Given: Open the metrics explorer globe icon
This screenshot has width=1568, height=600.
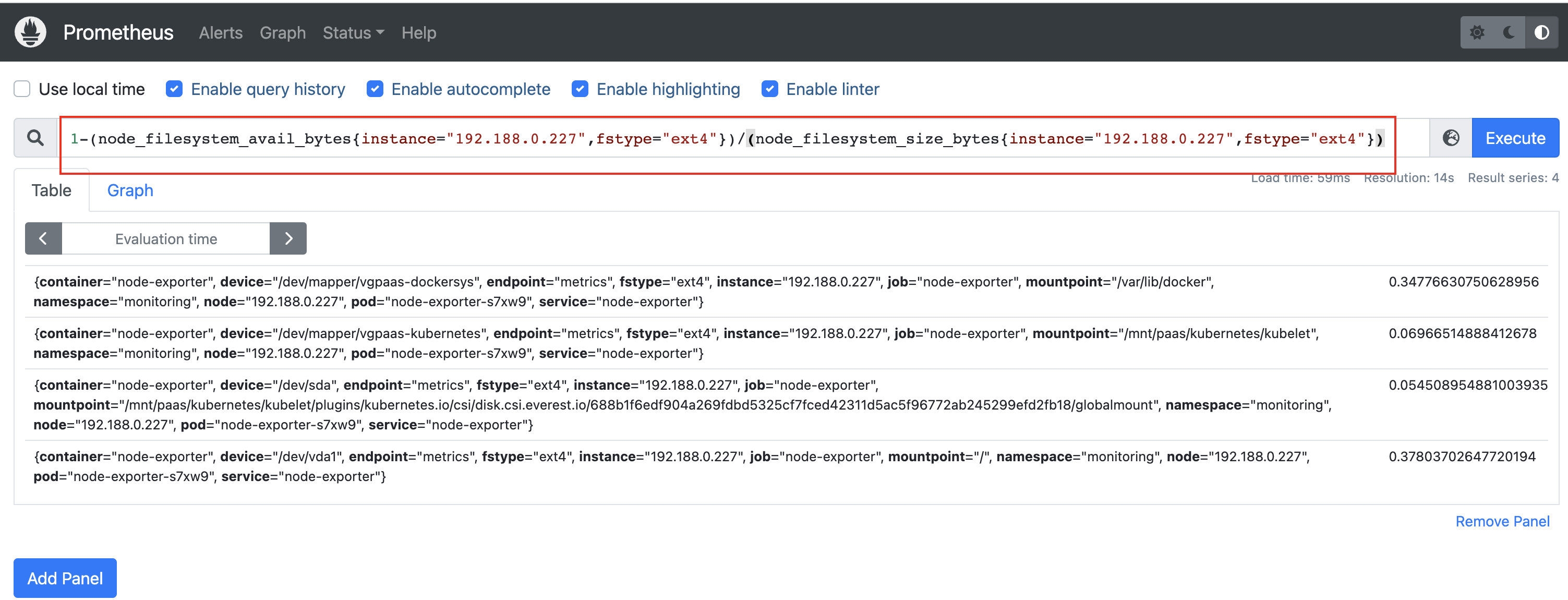Looking at the screenshot, I should pyautogui.click(x=1451, y=138).
